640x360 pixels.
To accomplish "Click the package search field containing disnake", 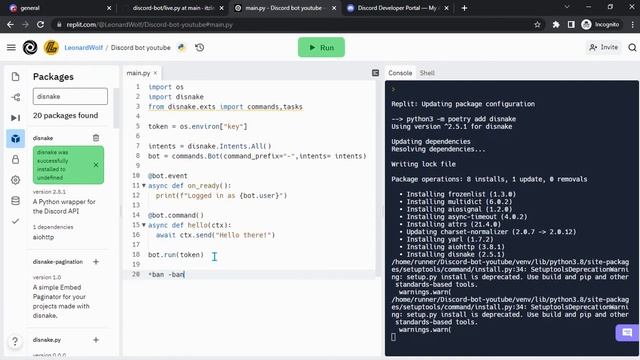I will click(70, 97).
